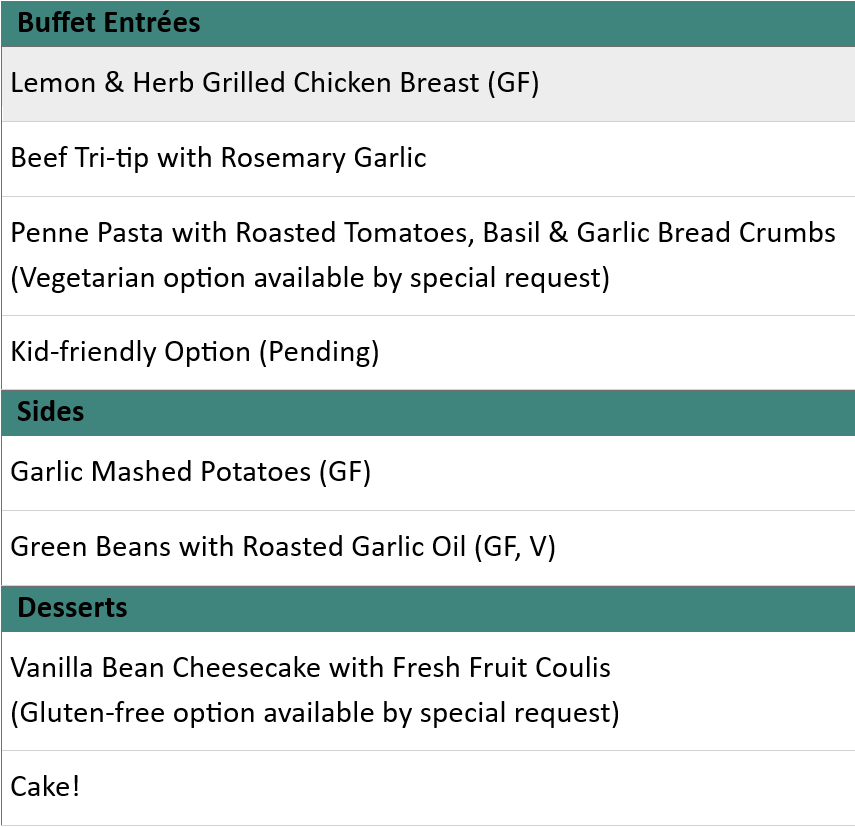Click the Penne Pasta with Roasted Tomatoes line
Screen dimensions: 855x827
pos(423,233)
